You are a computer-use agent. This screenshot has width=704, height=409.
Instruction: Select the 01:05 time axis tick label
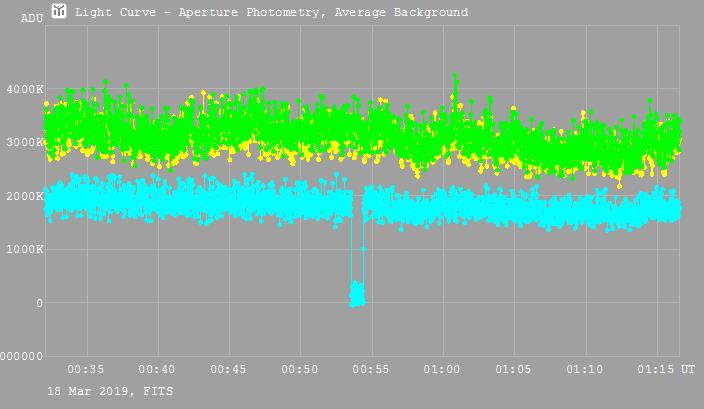point(514,370)
